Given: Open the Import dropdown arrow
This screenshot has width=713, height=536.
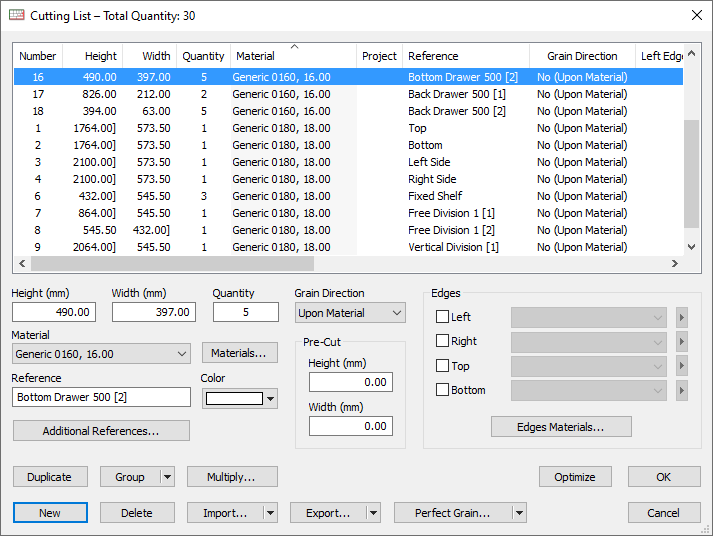Looking at the screenshot, I should click(270, 513).
